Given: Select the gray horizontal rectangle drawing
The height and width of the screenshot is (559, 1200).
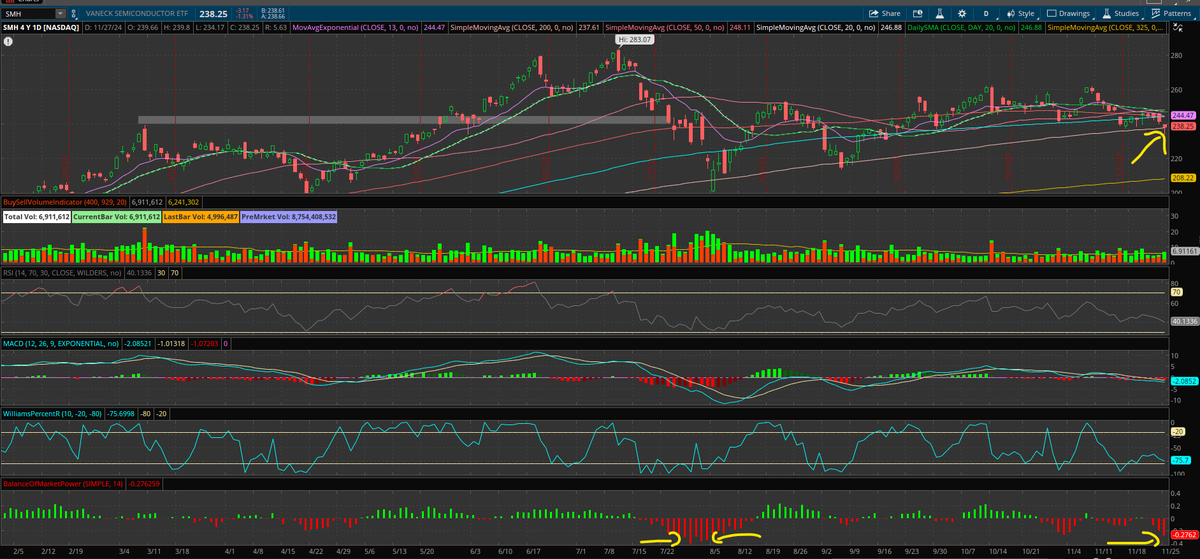Looking at the screenshot, I should (x=403, y=120).
